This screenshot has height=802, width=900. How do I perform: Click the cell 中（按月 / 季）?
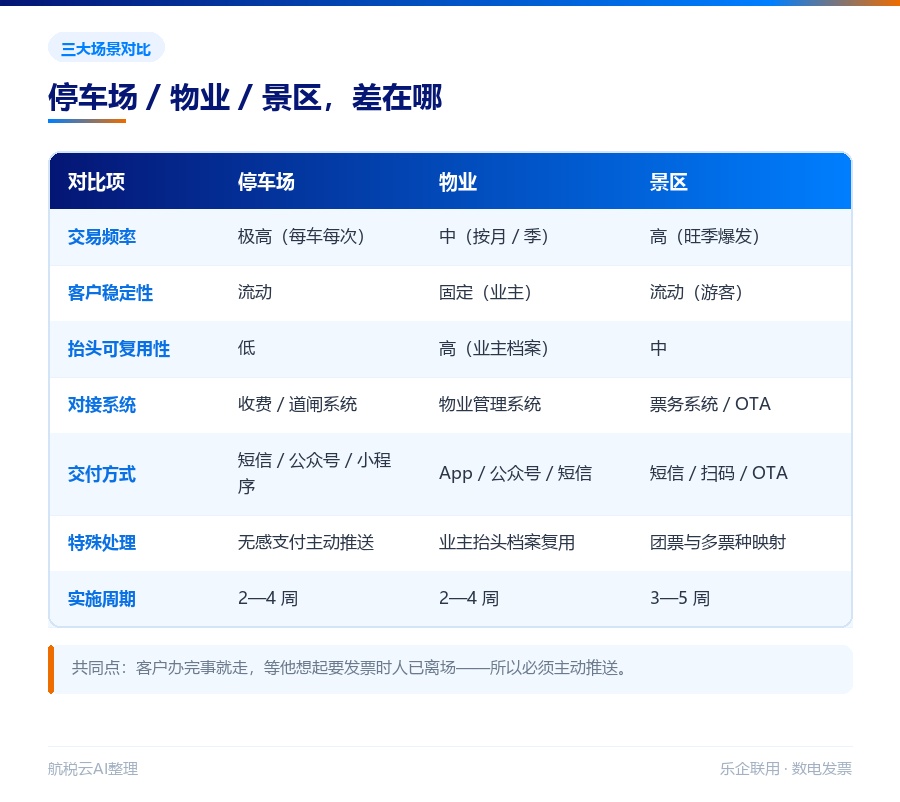click(x=494, y=237)
